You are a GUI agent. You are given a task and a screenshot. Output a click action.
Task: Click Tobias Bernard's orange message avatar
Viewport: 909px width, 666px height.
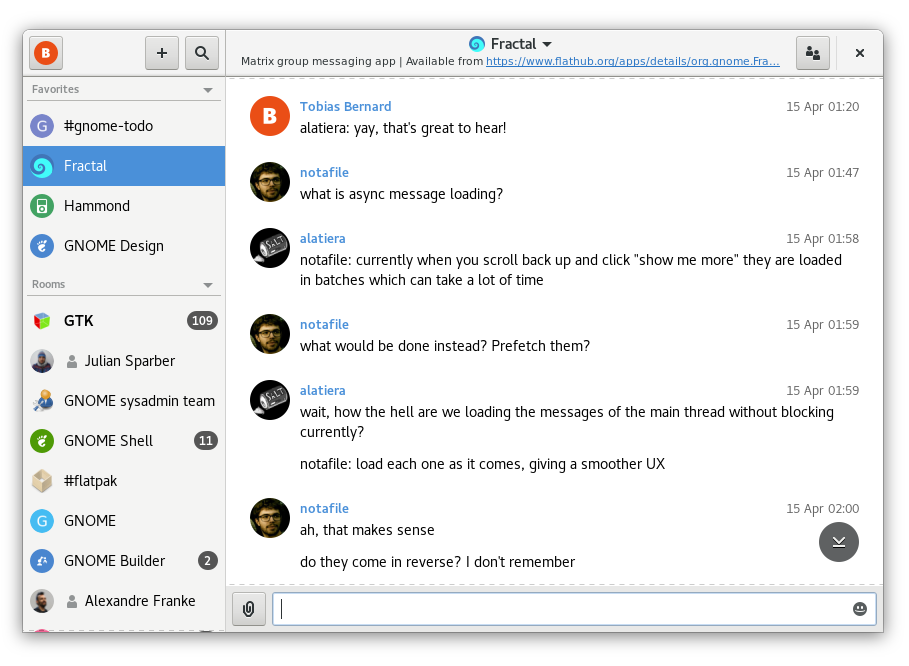270,116
